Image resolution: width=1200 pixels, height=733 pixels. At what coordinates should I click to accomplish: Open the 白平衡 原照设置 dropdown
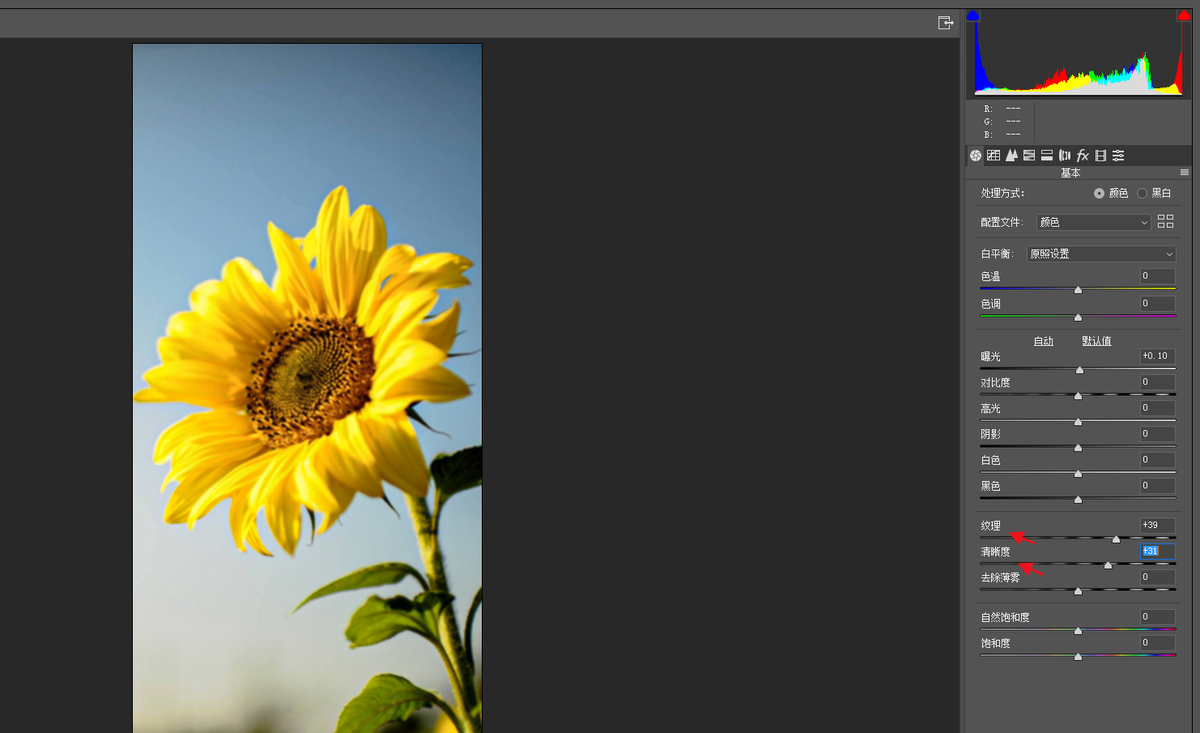point(1102,254)
